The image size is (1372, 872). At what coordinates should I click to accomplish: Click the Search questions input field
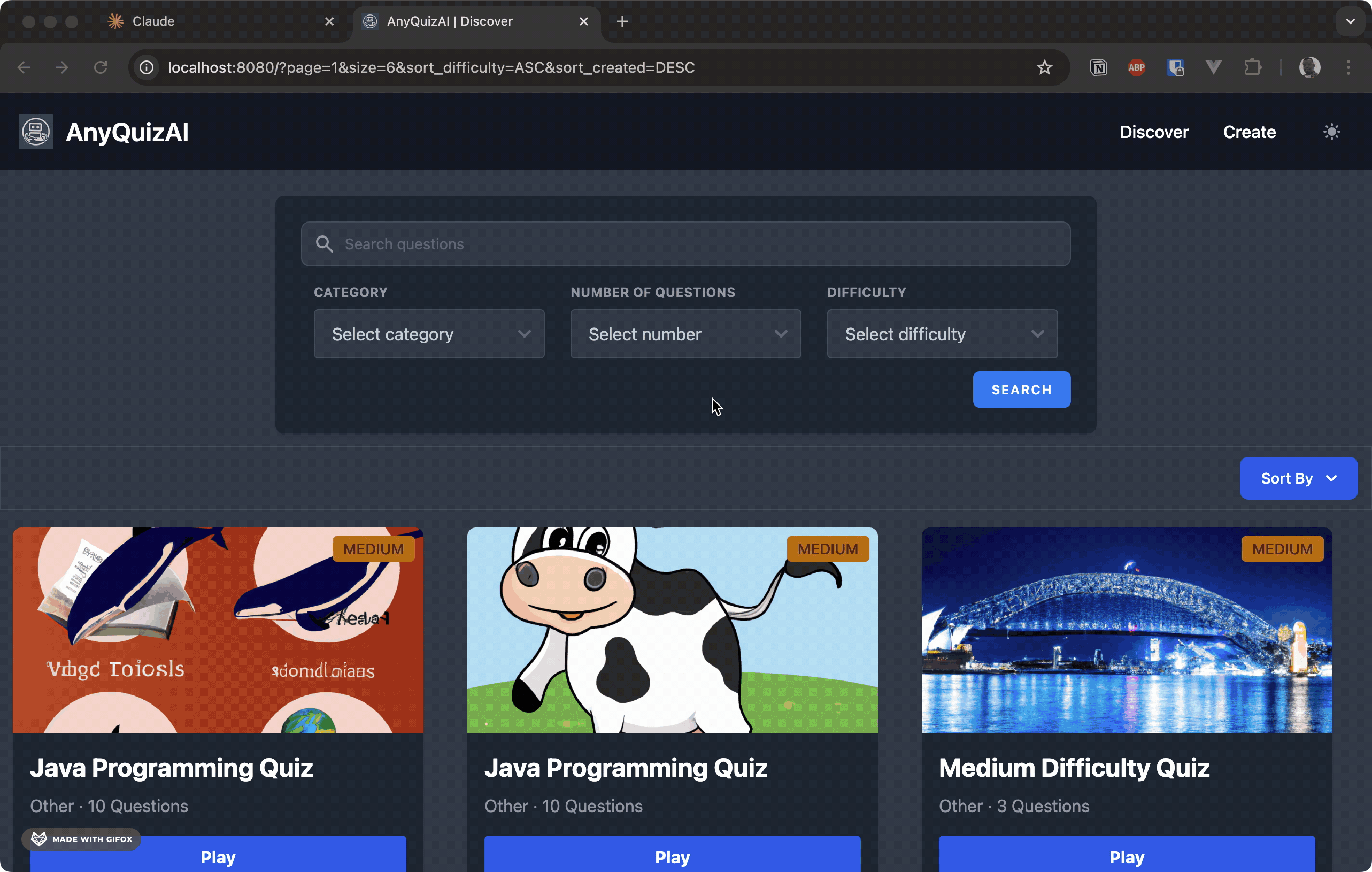tap(684, 244)
